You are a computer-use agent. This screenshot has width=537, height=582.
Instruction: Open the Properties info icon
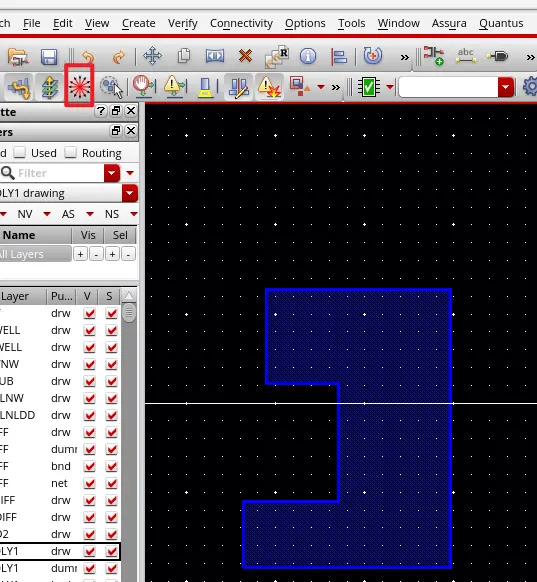[x=308, y=56]
